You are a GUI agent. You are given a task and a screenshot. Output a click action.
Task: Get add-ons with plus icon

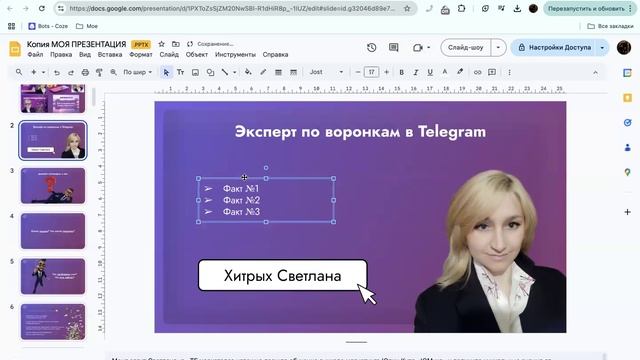[627, 212]
